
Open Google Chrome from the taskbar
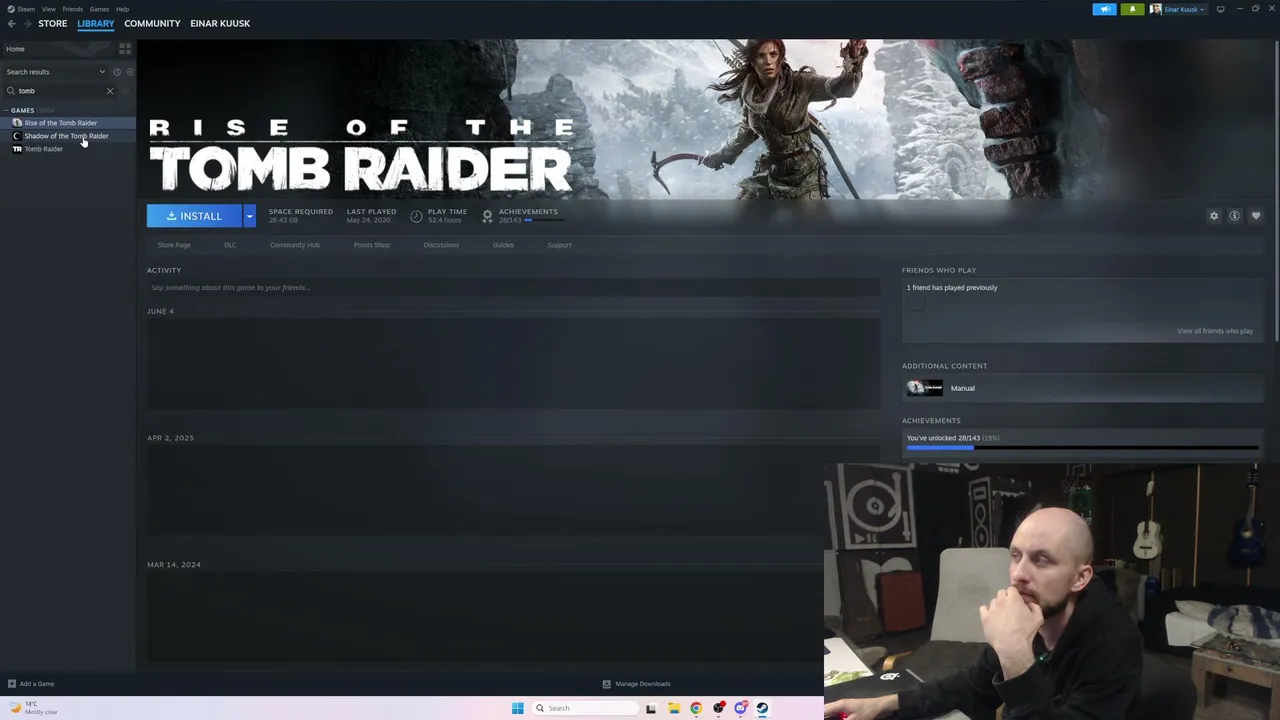coord(696,708)
